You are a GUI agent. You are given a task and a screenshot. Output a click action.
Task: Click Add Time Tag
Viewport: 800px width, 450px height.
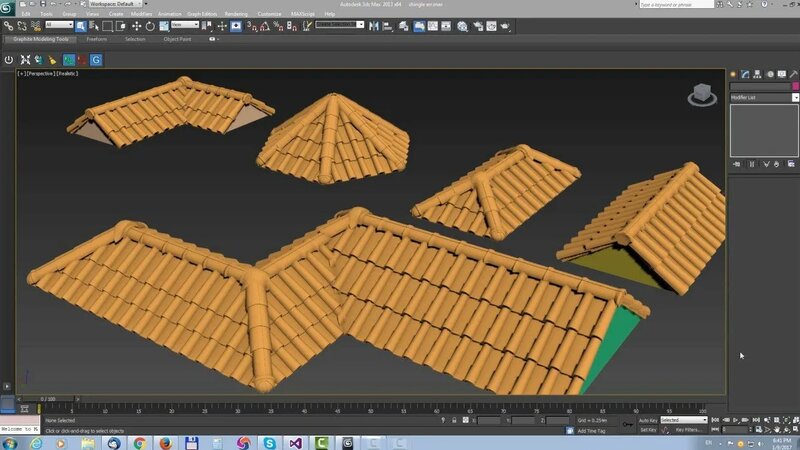591,431
